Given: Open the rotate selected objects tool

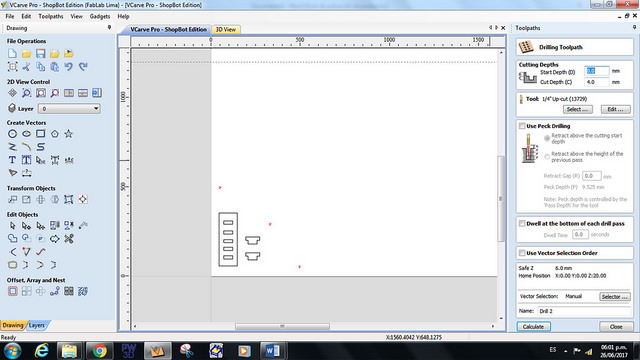Looking at the screenshot, I should coord(40,200).
